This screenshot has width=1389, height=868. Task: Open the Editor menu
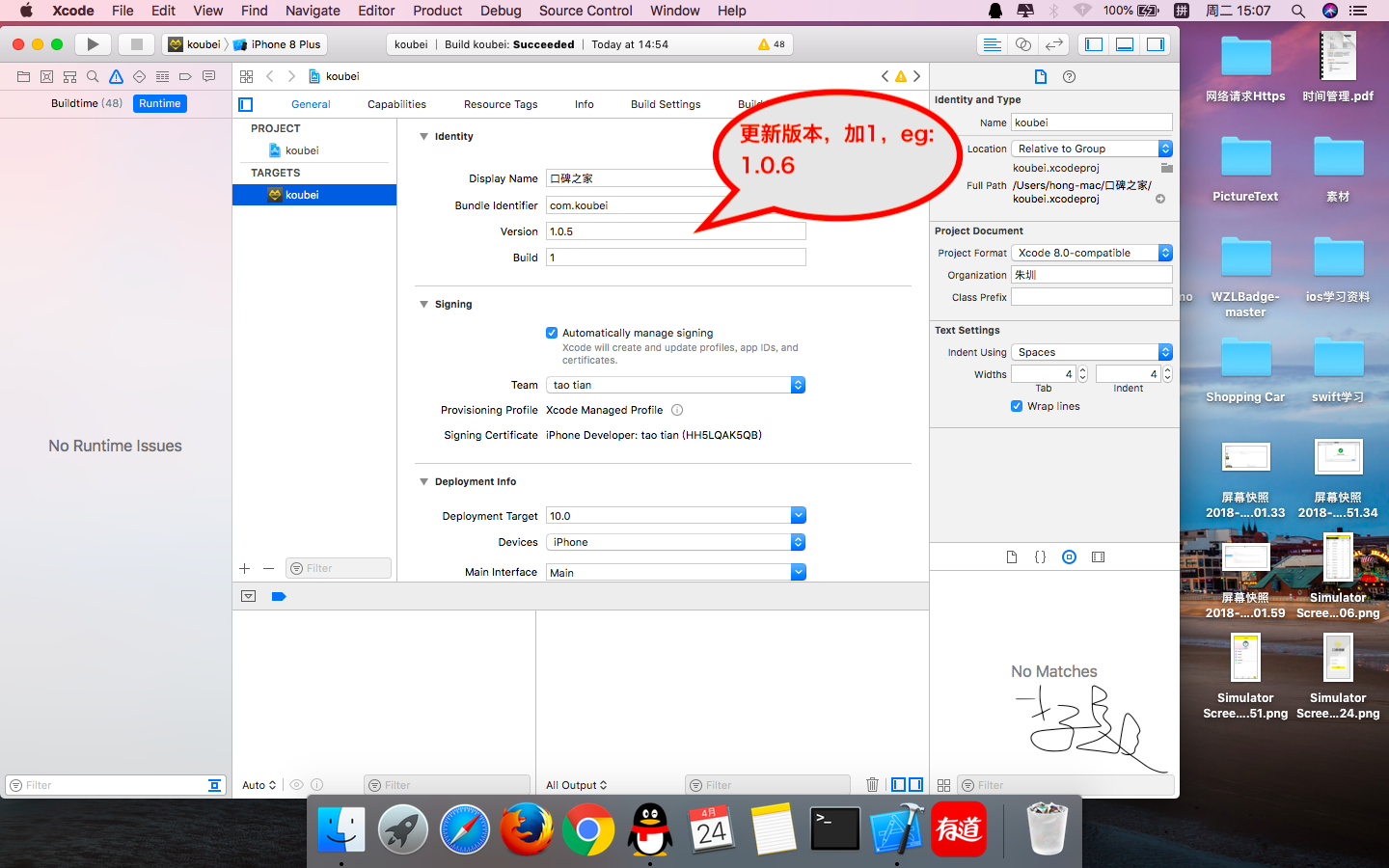coord(376,11)
